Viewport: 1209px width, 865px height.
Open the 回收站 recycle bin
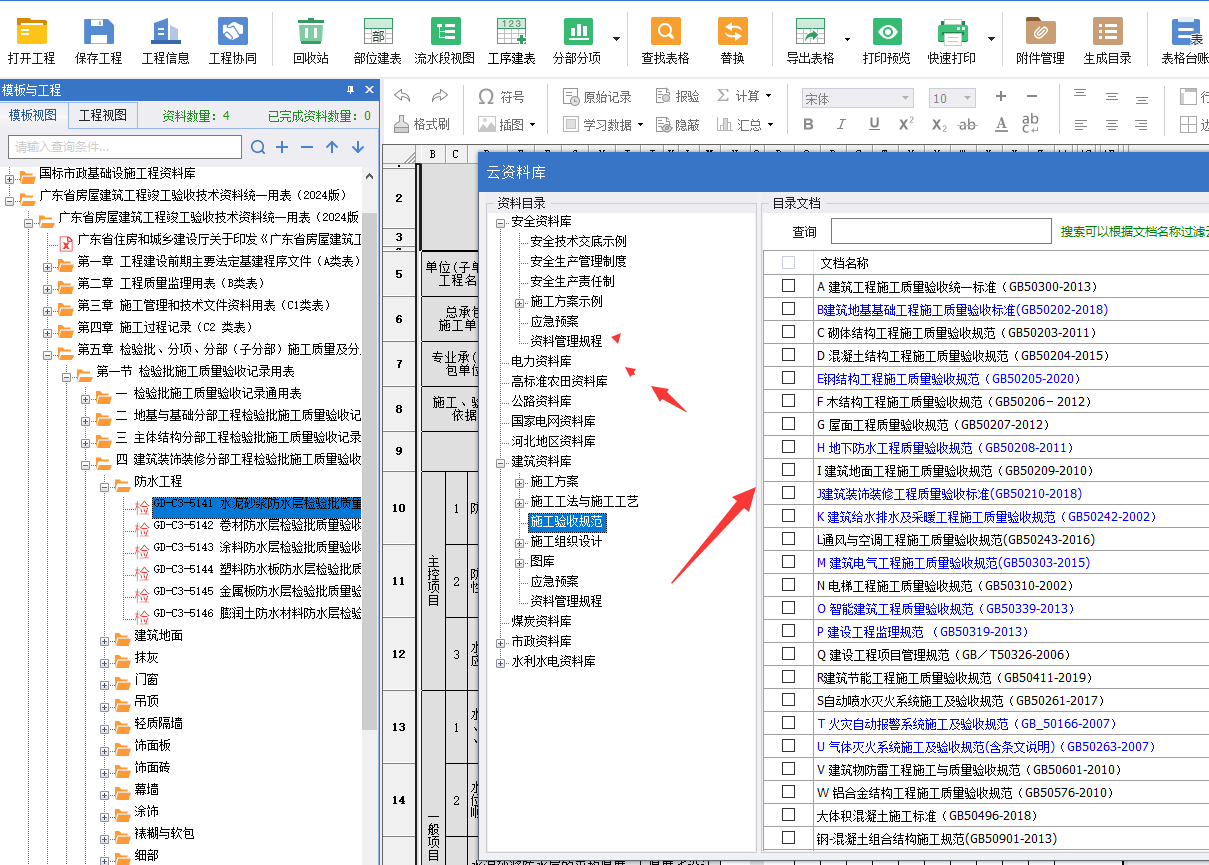coord(311,32)
